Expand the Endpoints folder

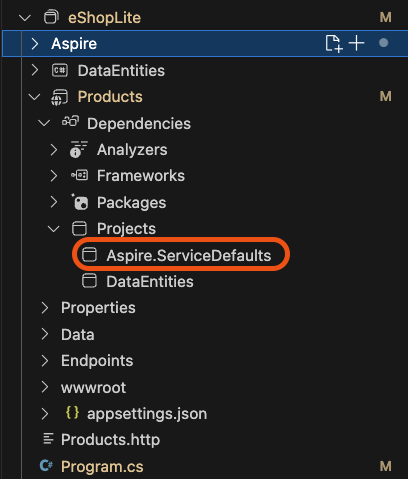click(97, 361)
